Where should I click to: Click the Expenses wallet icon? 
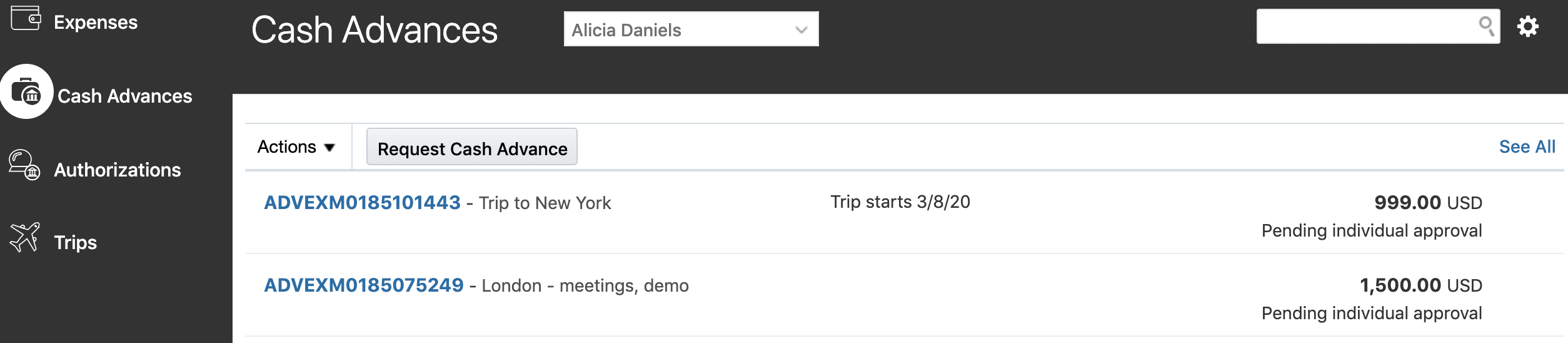pyautogui.click(x=26, y=18)
